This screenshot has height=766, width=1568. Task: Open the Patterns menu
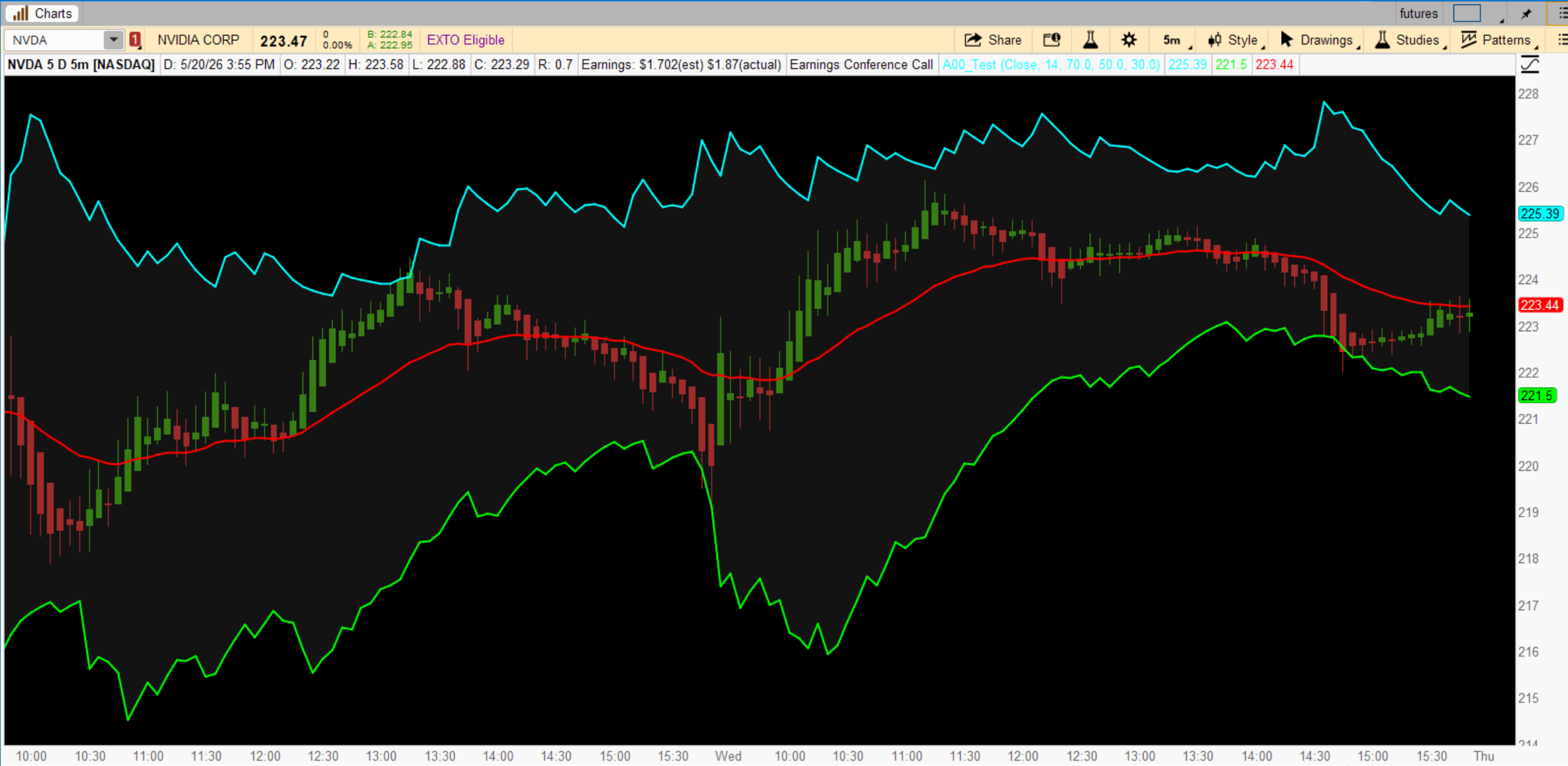click(x=1499, y=40)
